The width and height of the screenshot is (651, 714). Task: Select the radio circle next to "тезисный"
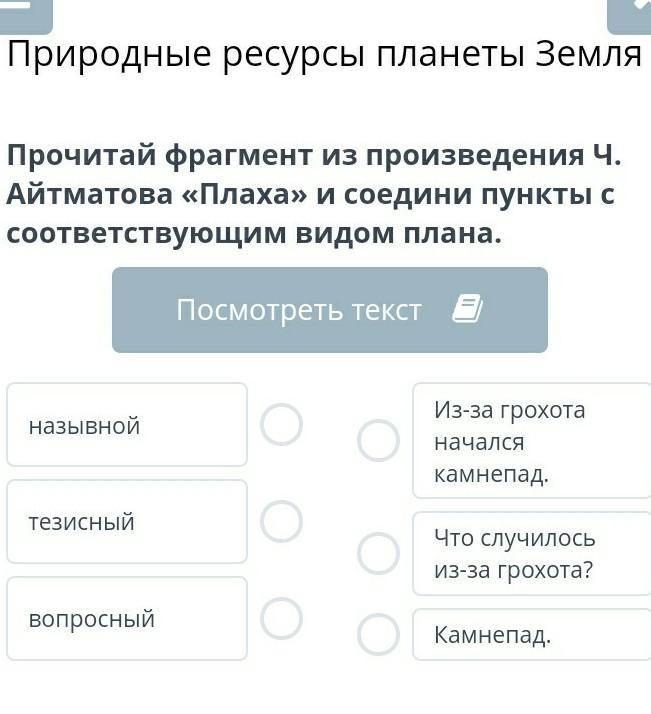click(281, 521)
